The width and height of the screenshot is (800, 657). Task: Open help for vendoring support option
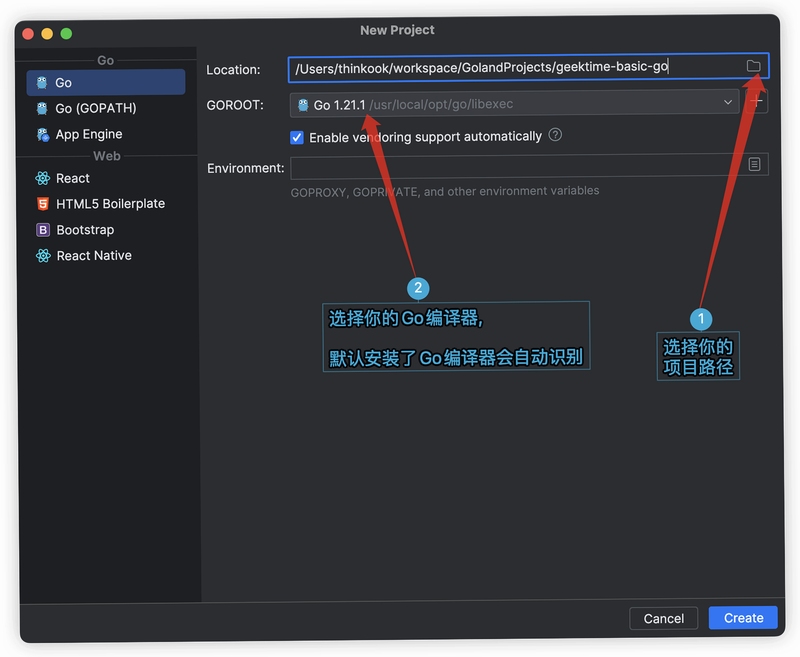tap(555, 135)
